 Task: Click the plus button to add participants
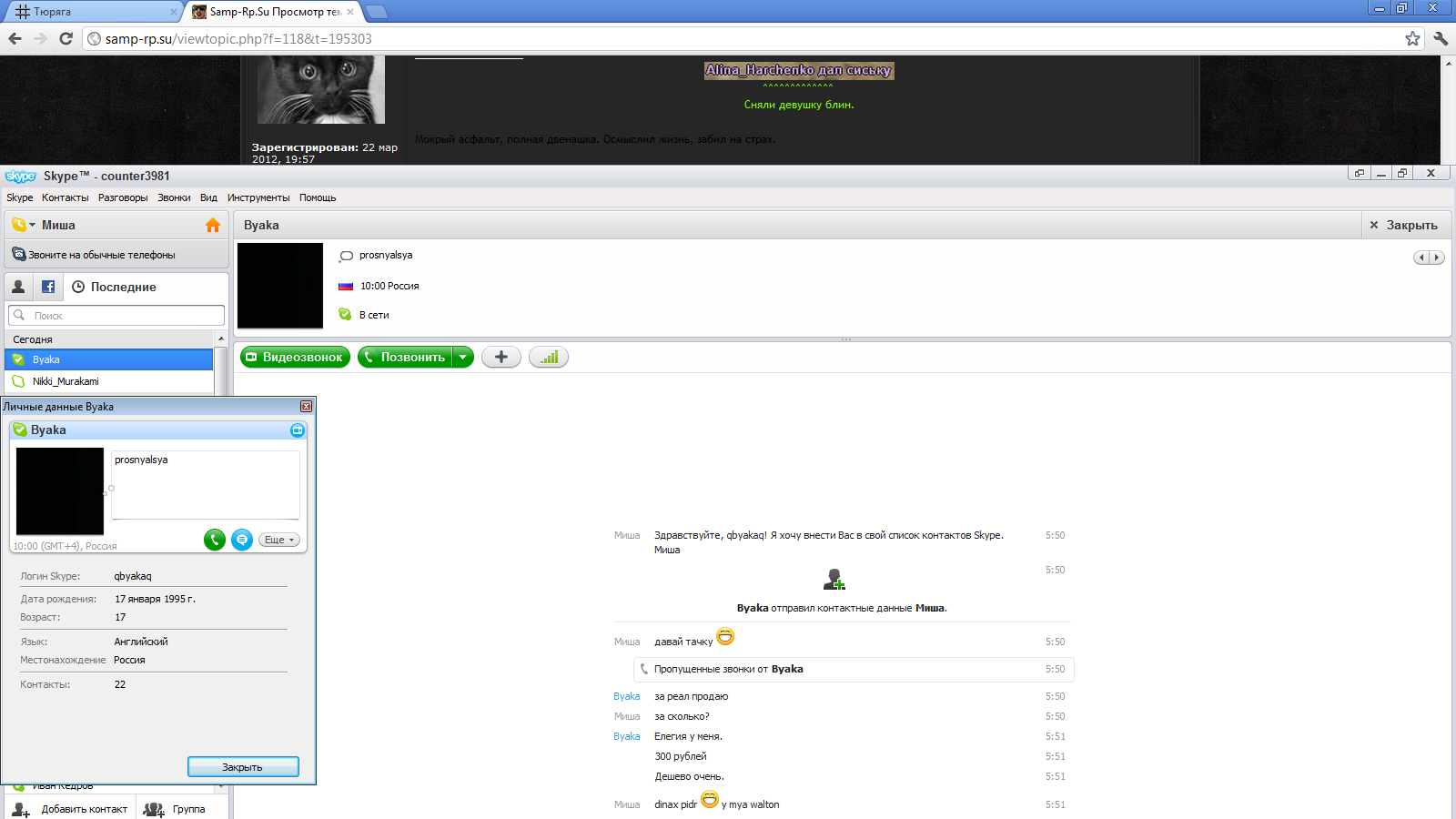(x=501, y=358)
